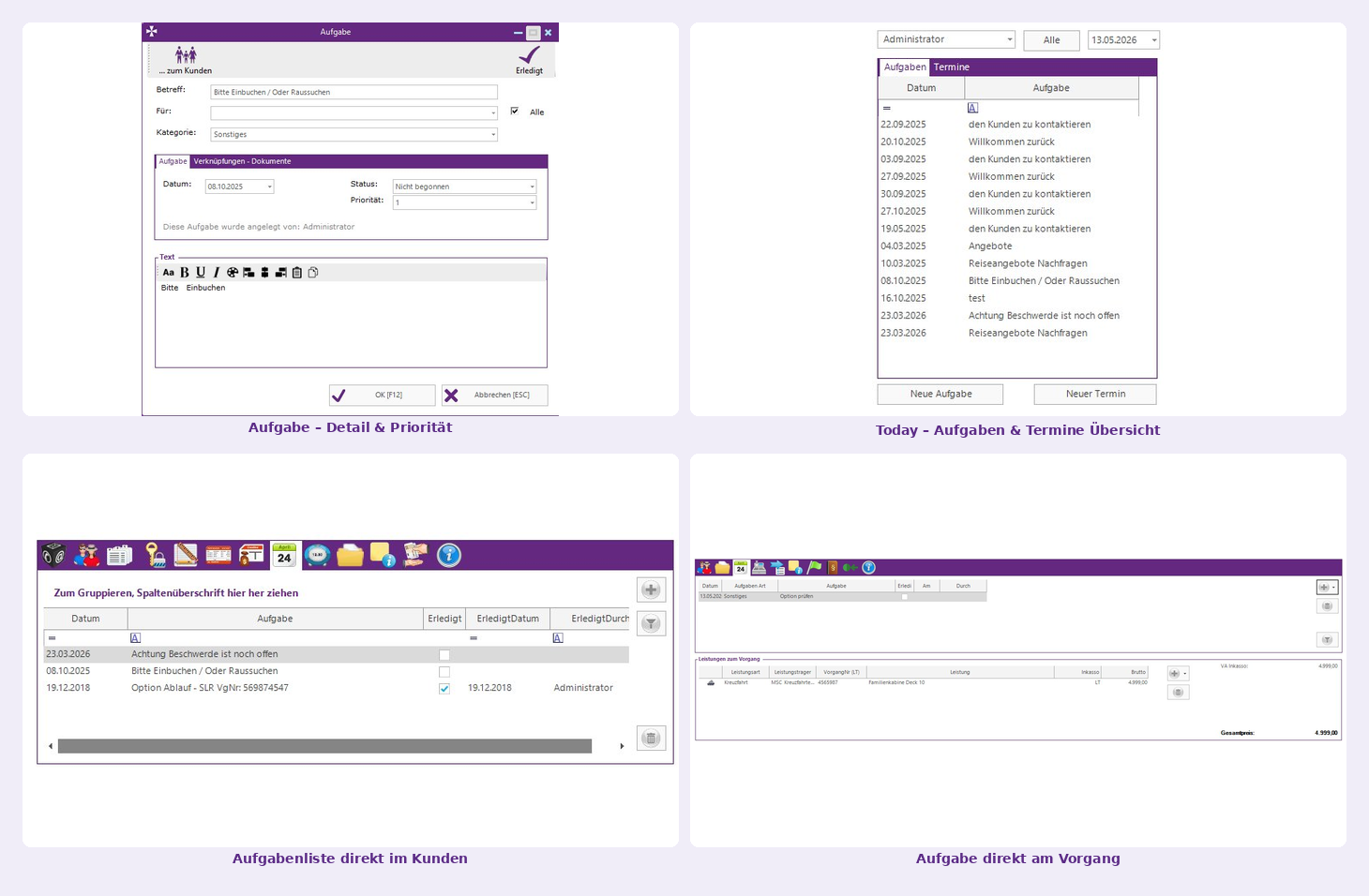Viewport: 1369px width, 896px height.
Task: Click the blue info icon in the Vorgang toolbar
Action: click(868, 567)
